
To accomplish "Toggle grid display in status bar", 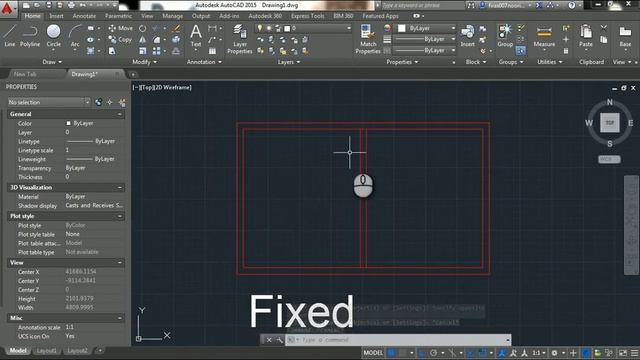I will [x=391, y=353].
